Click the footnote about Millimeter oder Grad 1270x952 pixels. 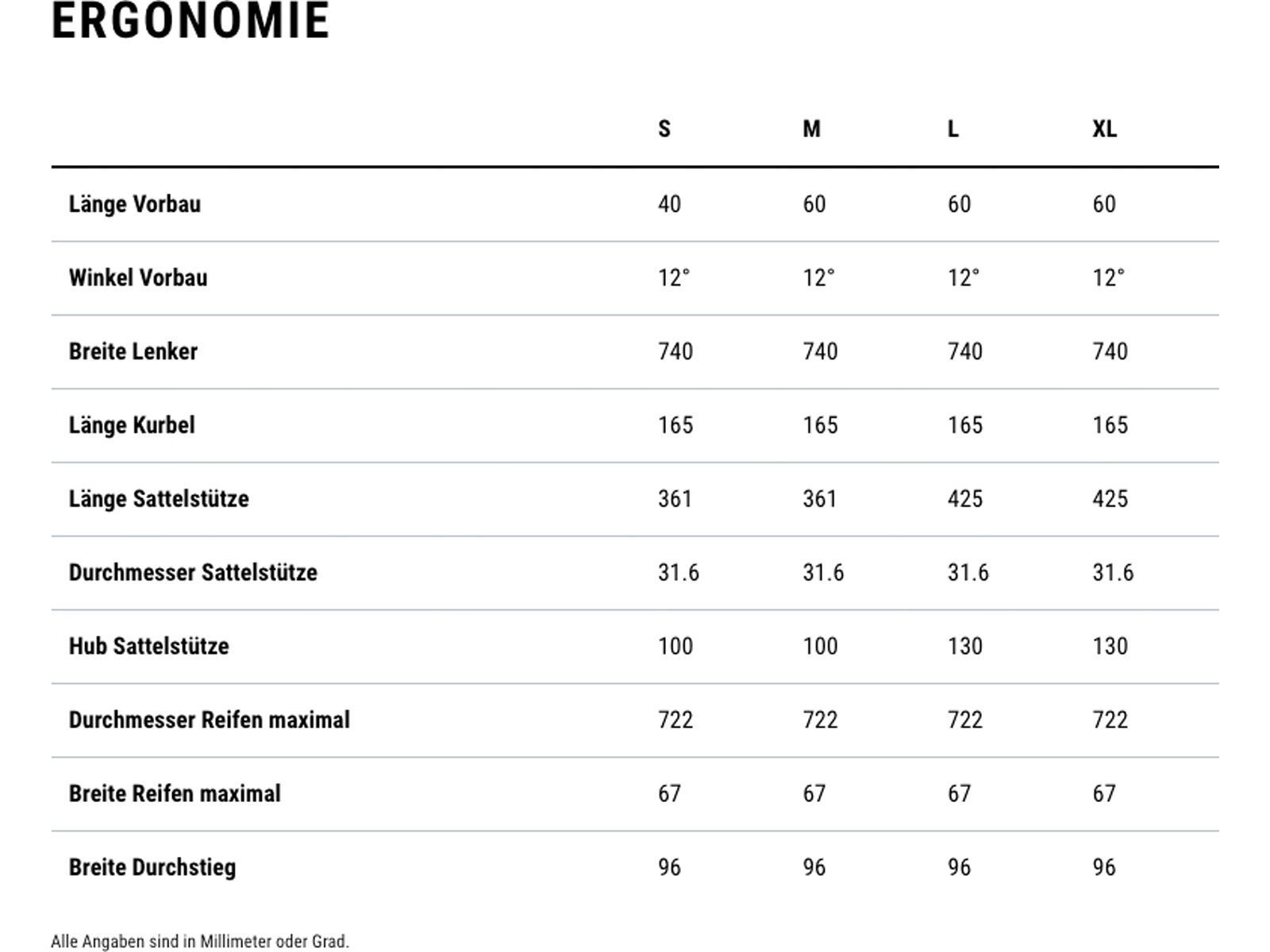200,942
